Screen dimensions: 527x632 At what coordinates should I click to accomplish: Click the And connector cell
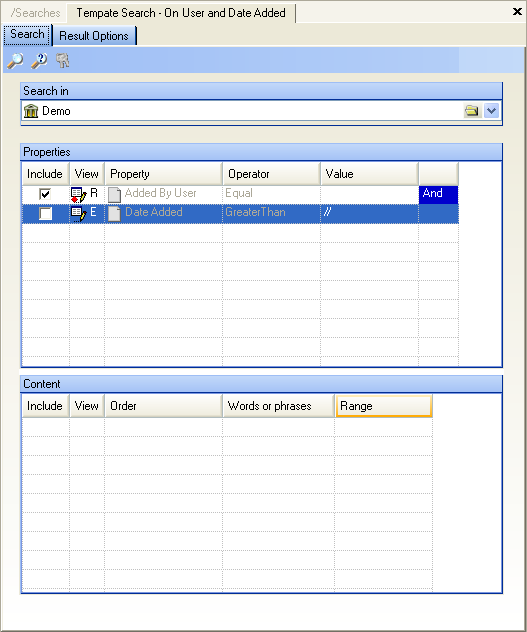tap(438, 195)
